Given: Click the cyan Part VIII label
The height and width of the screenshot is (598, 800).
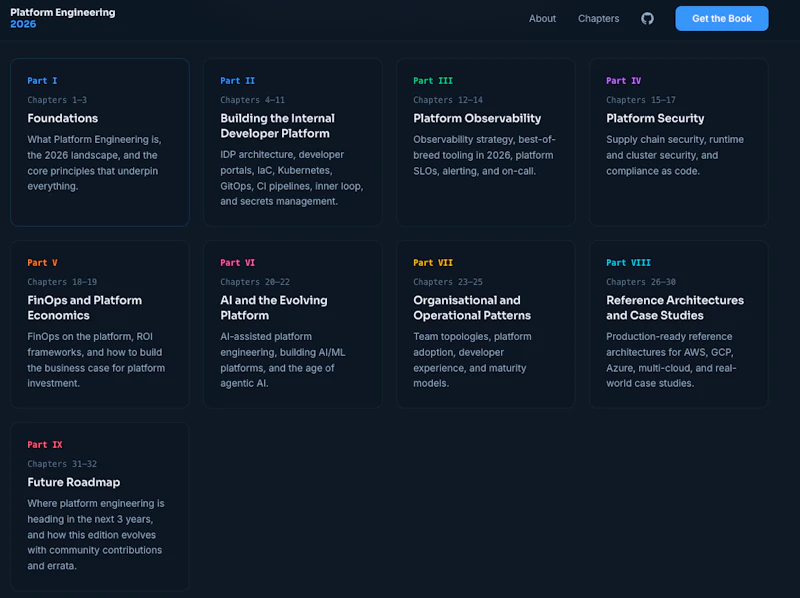Looking at the screenshot, I should pyautogui.click(x=628, y=263).
